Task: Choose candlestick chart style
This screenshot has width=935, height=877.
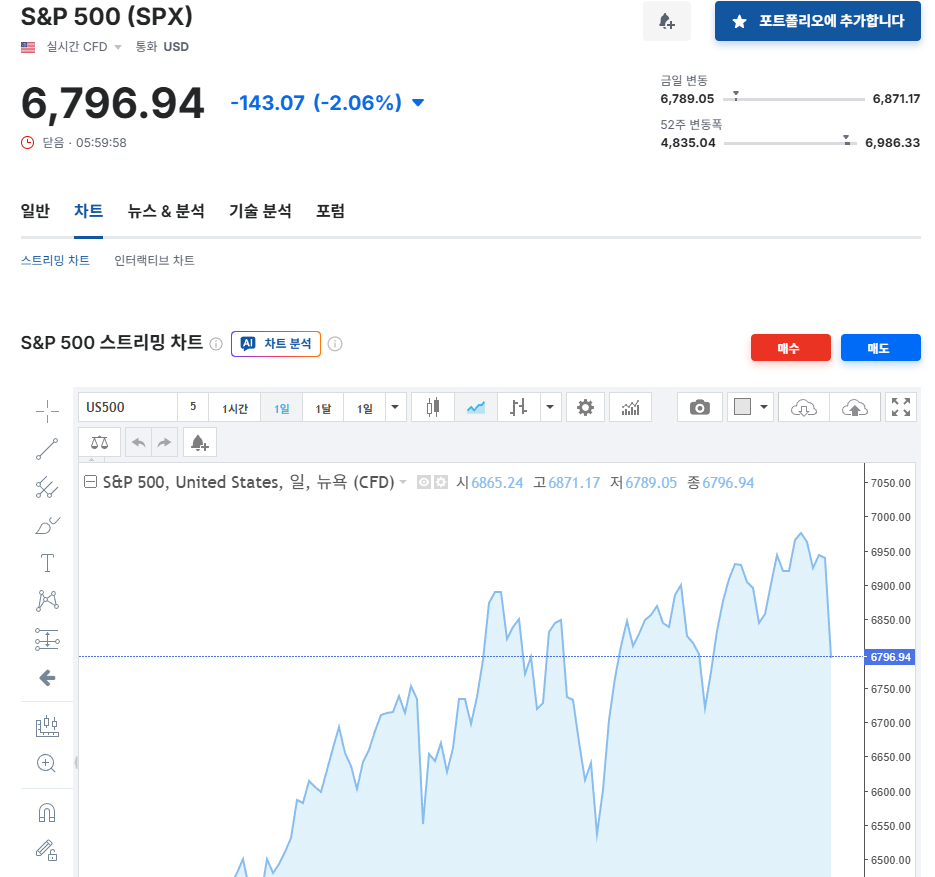Action: click(x=433, y=408)
